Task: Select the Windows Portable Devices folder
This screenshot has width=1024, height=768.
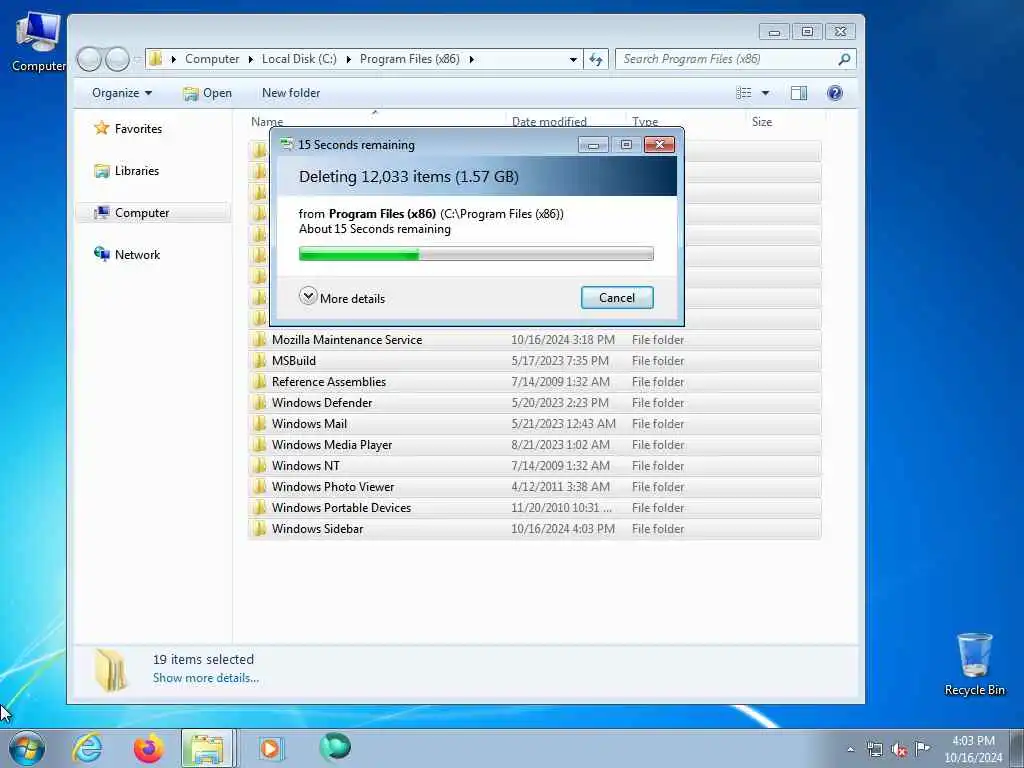Action: pyautogui.click(x=534, y=507)
